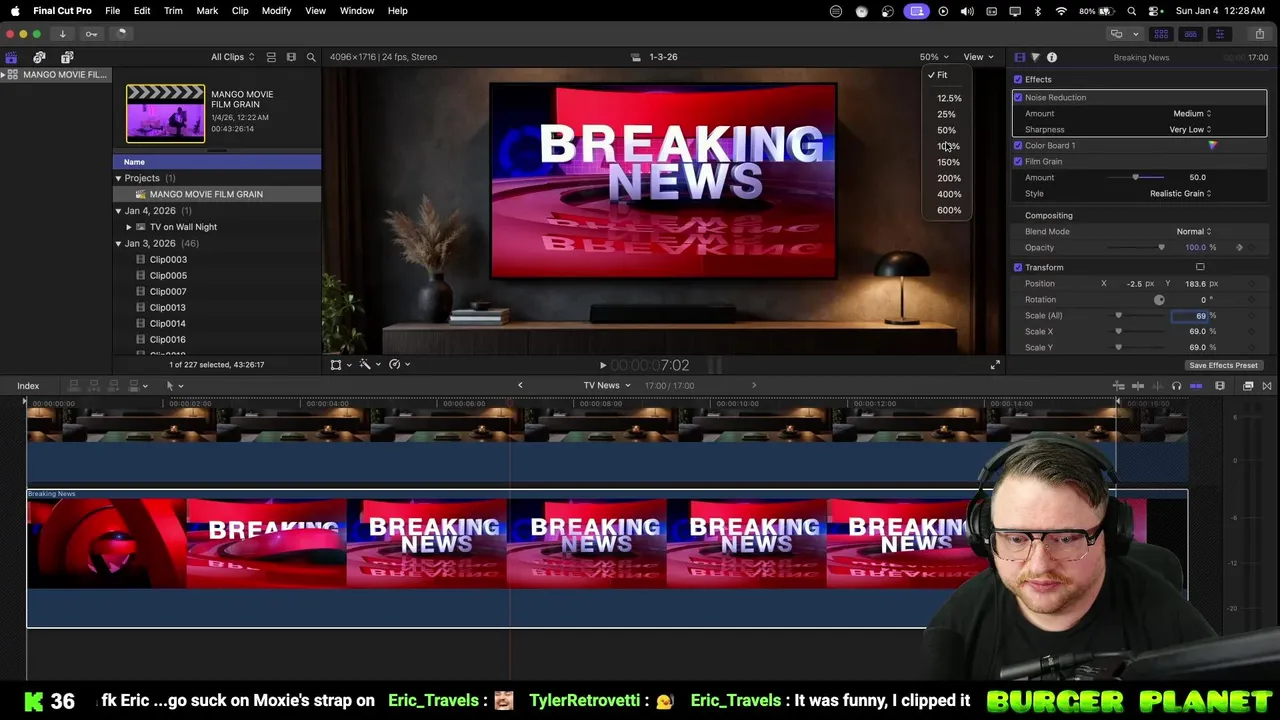
Task: Expand TV on Wall Night item
Action: tap(128, 227)
